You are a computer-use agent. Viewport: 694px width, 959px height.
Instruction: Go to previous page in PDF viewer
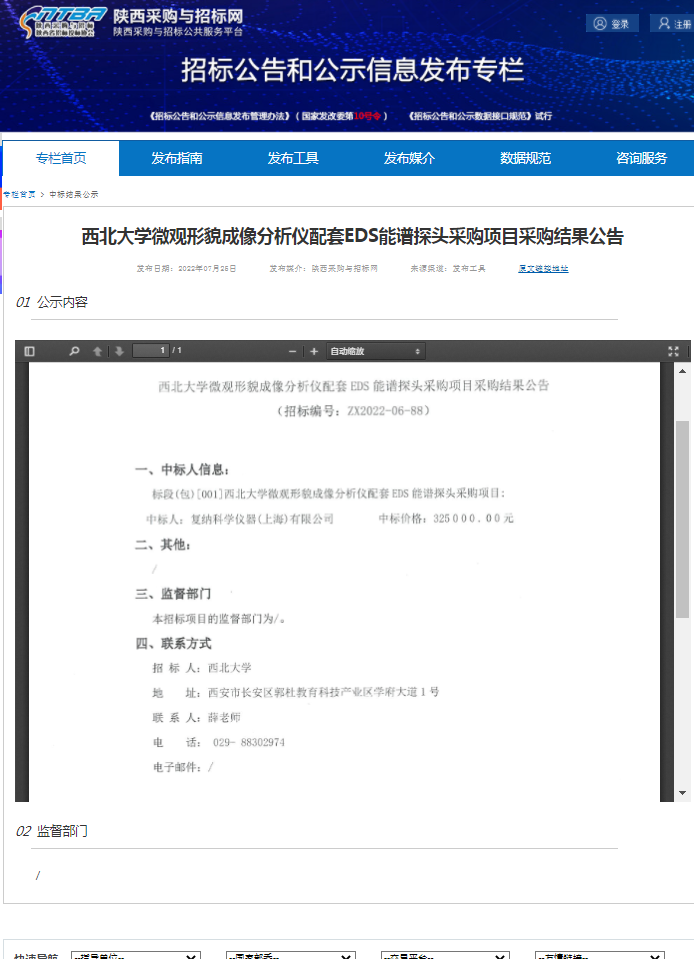click(98, 351)
